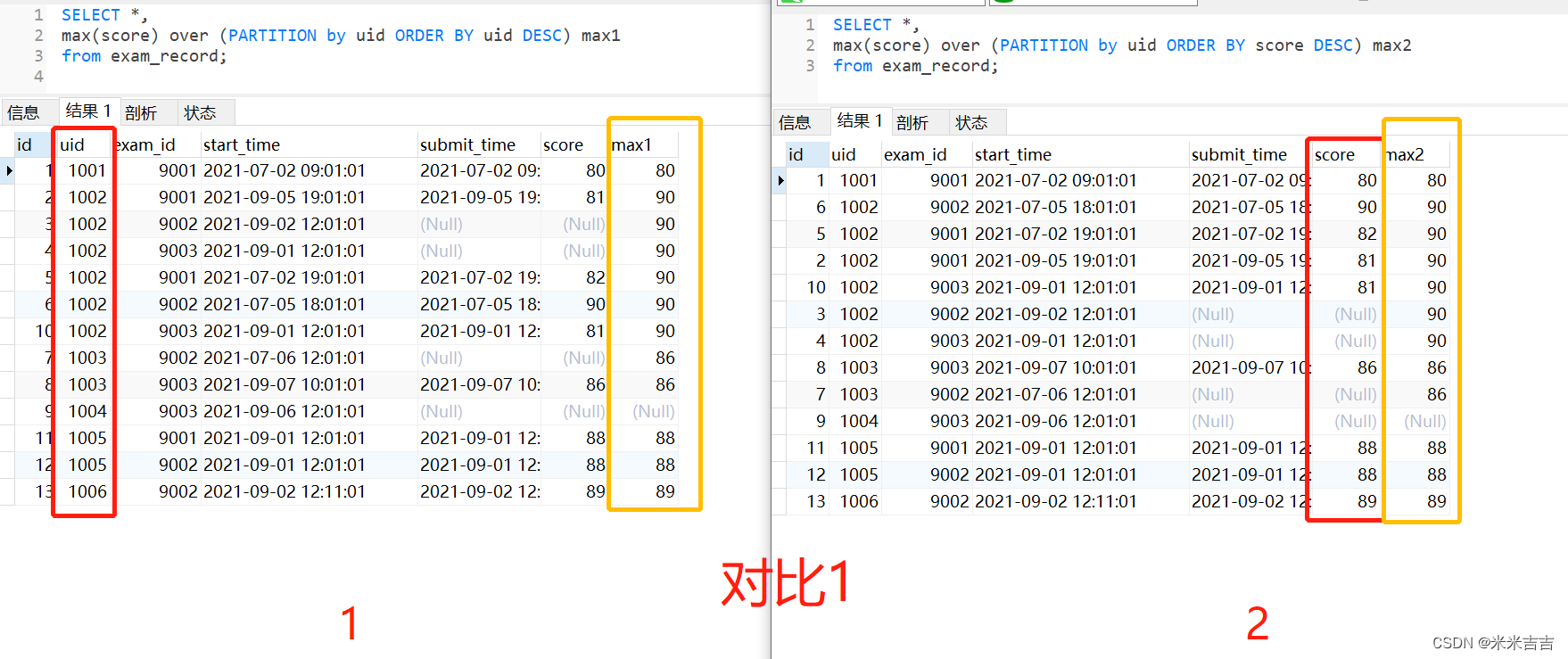Click the submit_time column header in right grid
The image size is (1568, 659).
coord(1250,154)
